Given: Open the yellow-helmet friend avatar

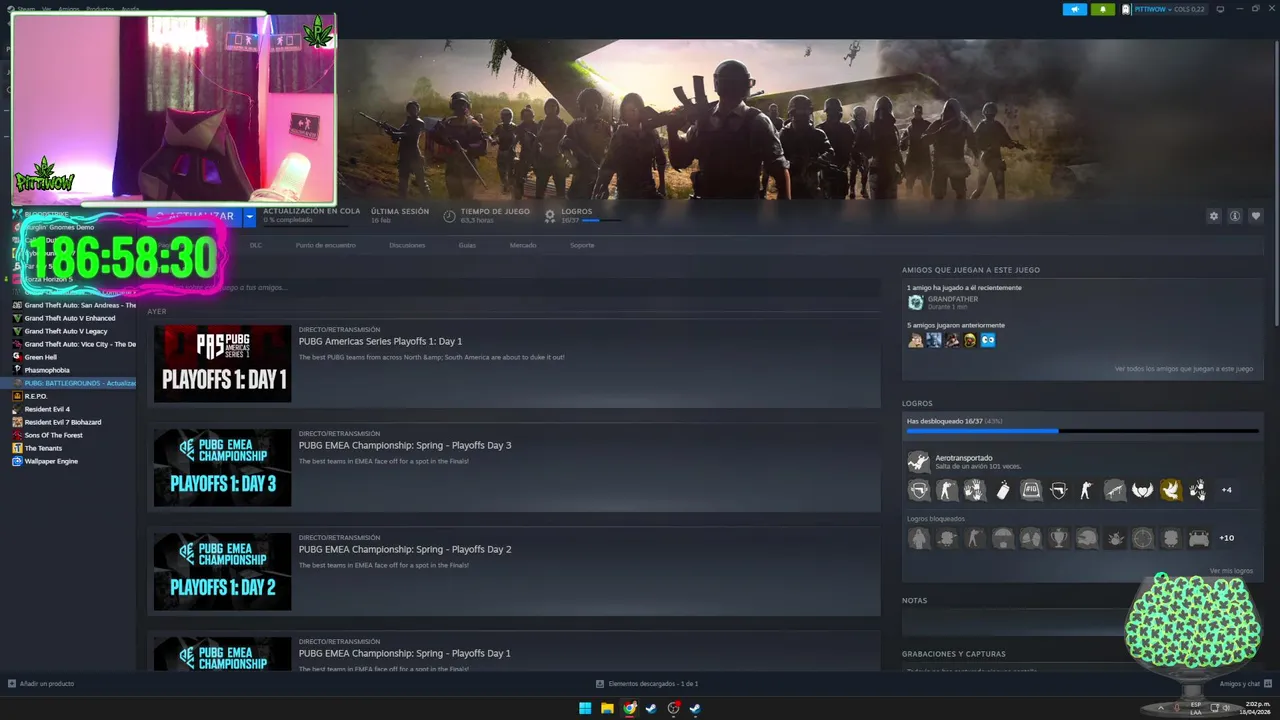Looking at the screenshot, I should (x=970, y=340).
